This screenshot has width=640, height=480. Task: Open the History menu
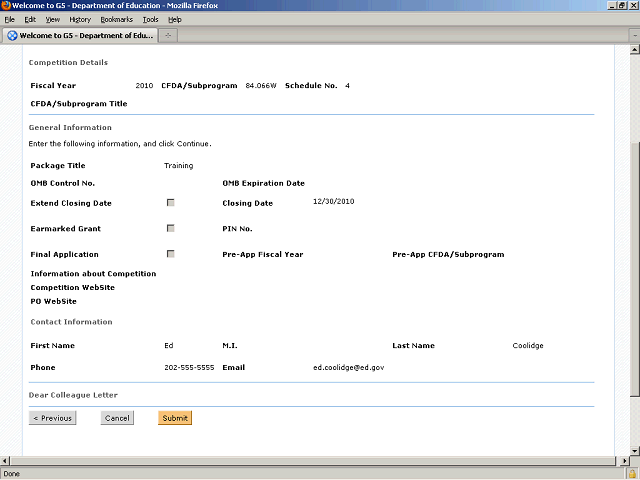pos(80,20)
